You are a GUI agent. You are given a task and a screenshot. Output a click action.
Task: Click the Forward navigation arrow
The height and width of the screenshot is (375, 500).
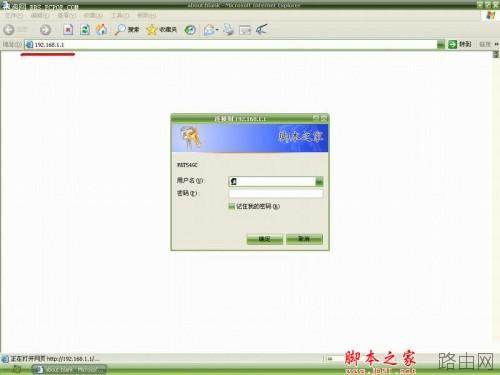[x=45, y=30]
